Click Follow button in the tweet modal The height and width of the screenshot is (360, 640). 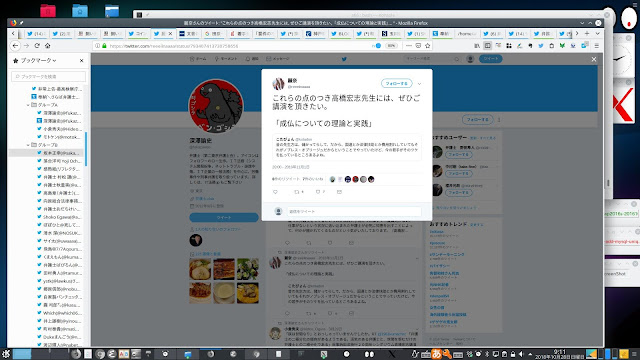397,83
